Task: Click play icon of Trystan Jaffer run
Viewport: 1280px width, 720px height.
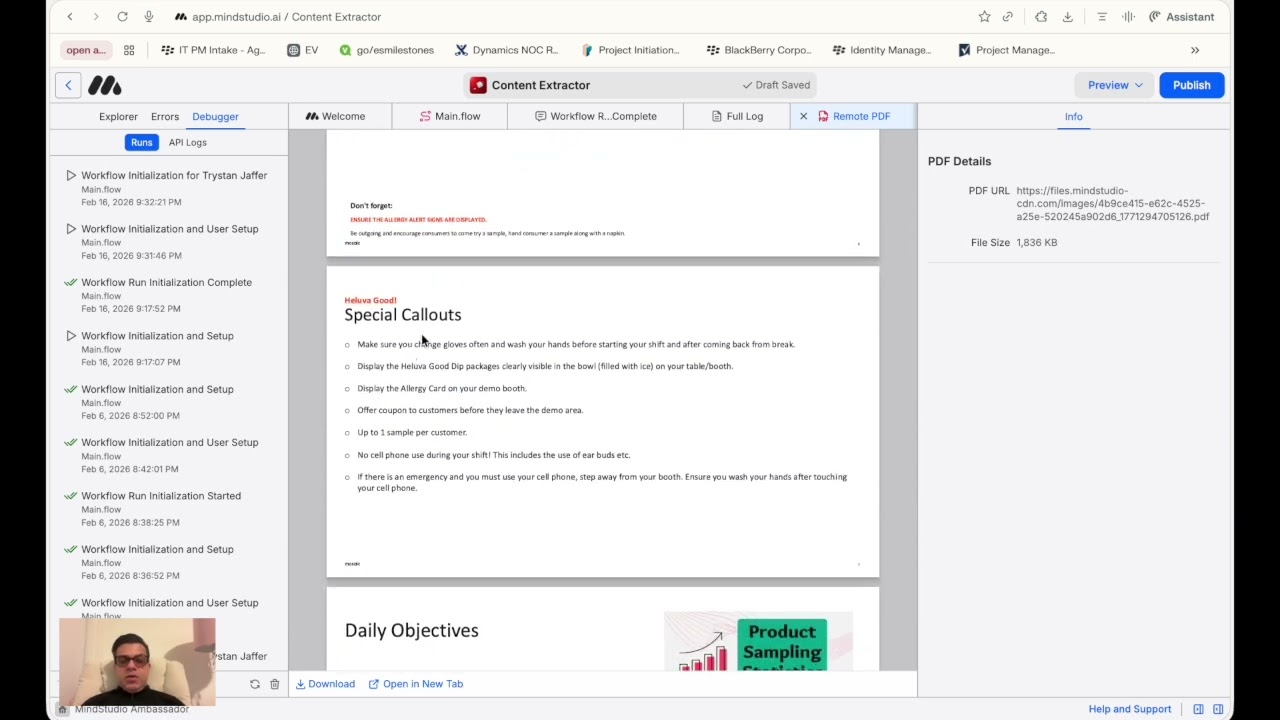Action: click(x=71, y=176)
